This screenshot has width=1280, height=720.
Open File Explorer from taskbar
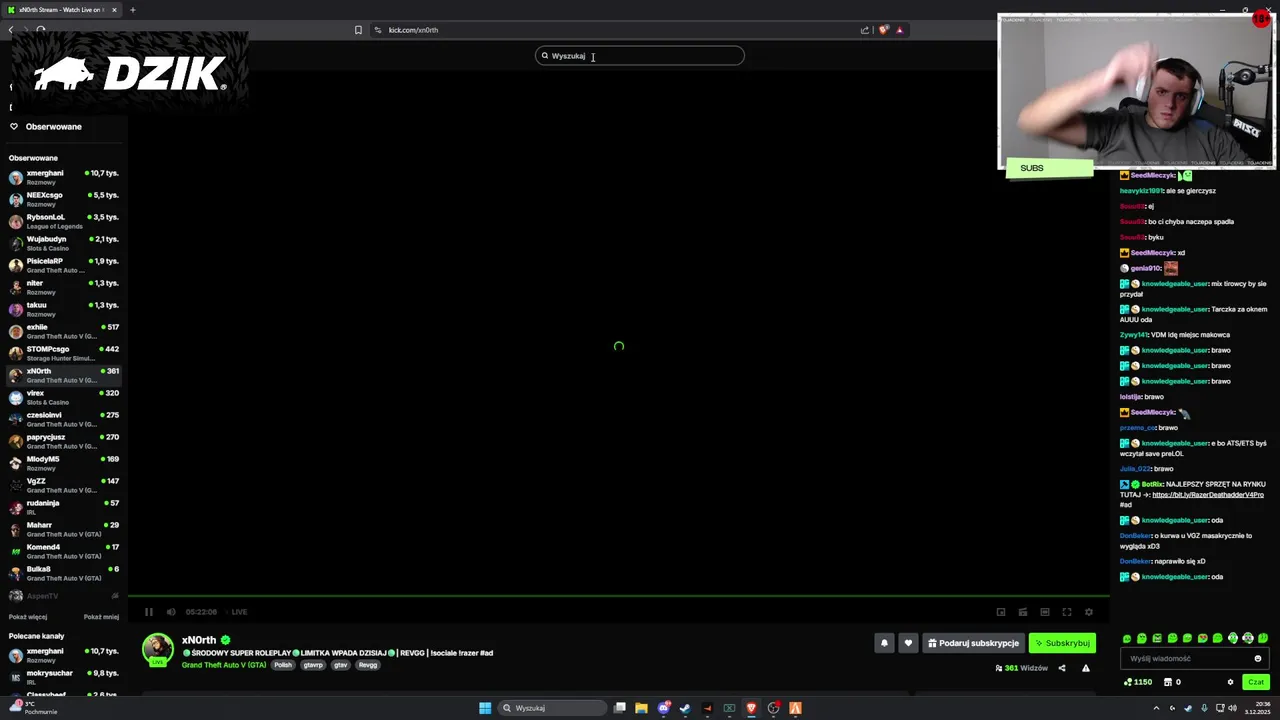tap(641, 708)
